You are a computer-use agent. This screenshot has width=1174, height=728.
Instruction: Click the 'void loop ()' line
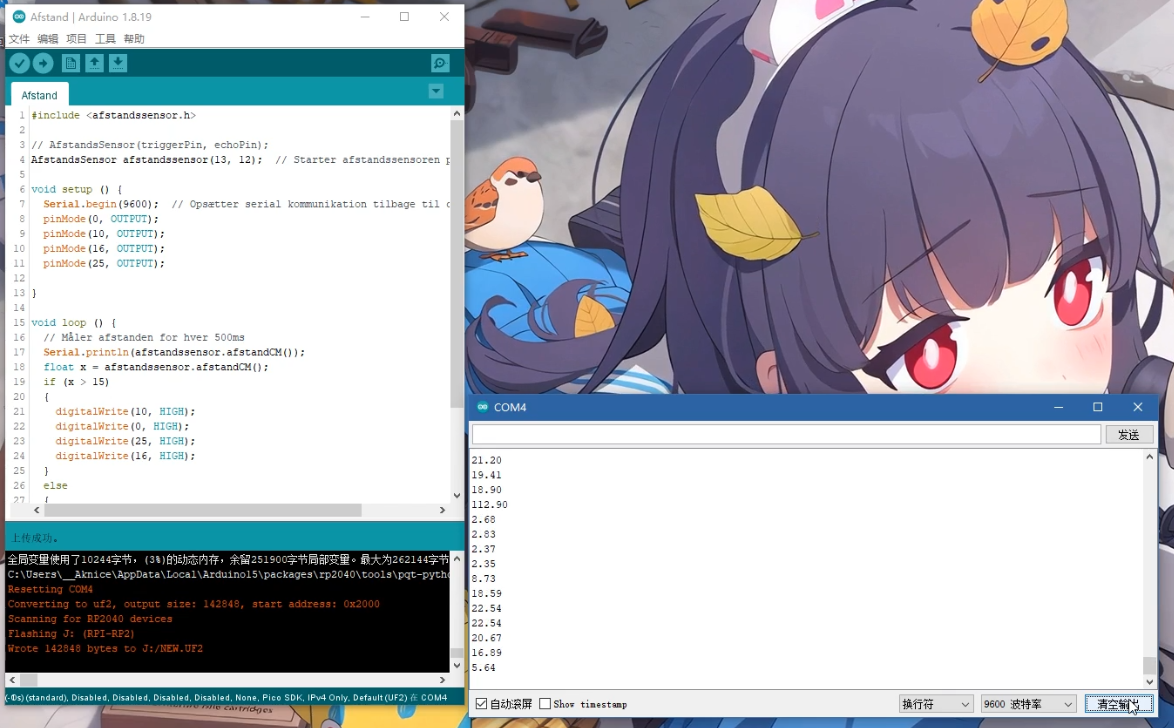[73, 322]
